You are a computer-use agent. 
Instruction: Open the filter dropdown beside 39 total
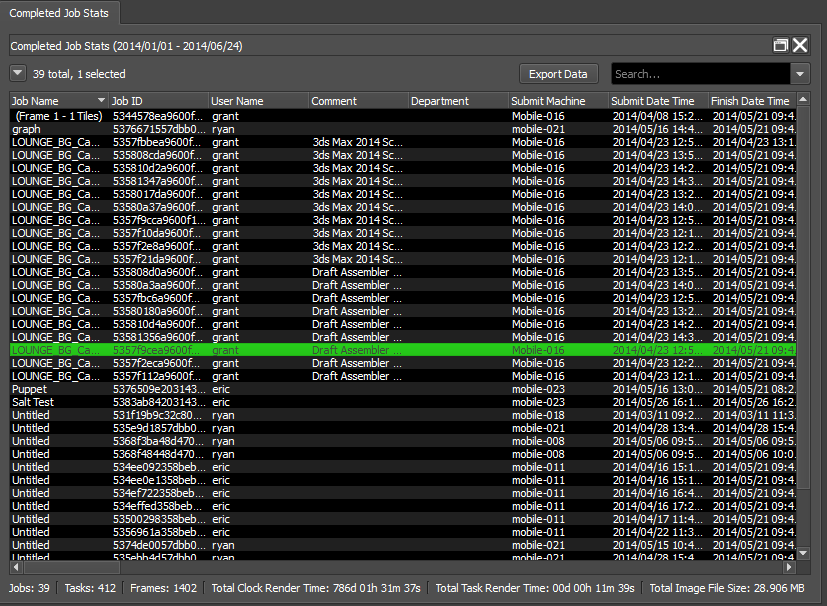18,73
